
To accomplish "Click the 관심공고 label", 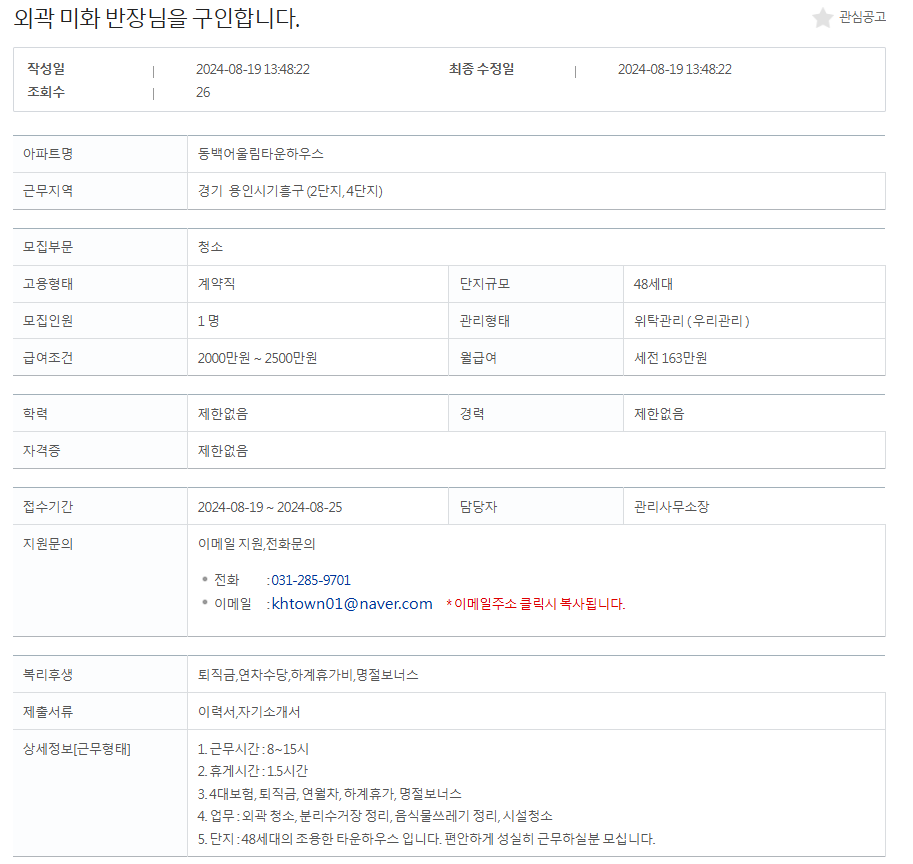I will coord(862,17).
